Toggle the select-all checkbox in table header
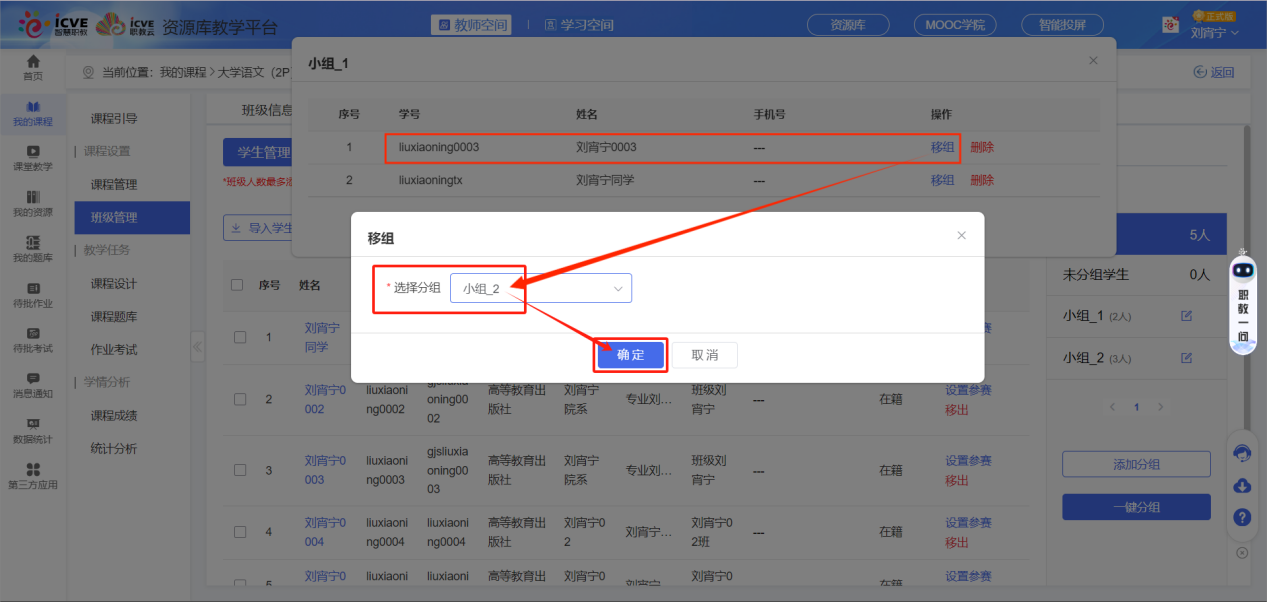The width and height of the screenshot is (1267, 602). [x=237, y=285]
